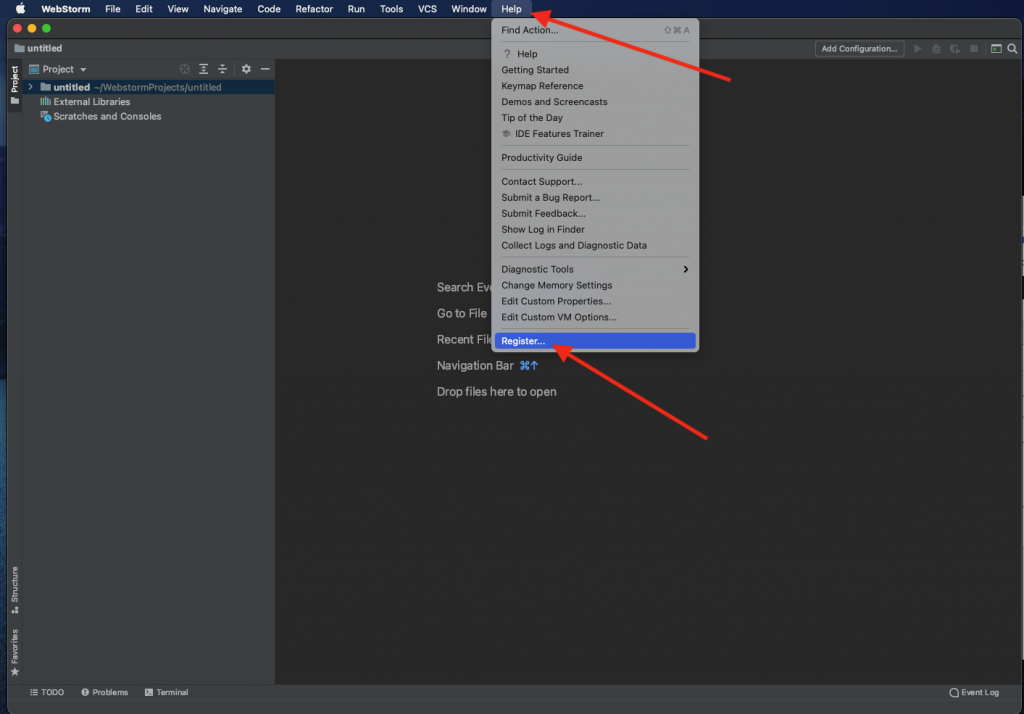This screenshot has height=714, width=1024.
Task: Select Contact Support...
Action: [595, 182]
